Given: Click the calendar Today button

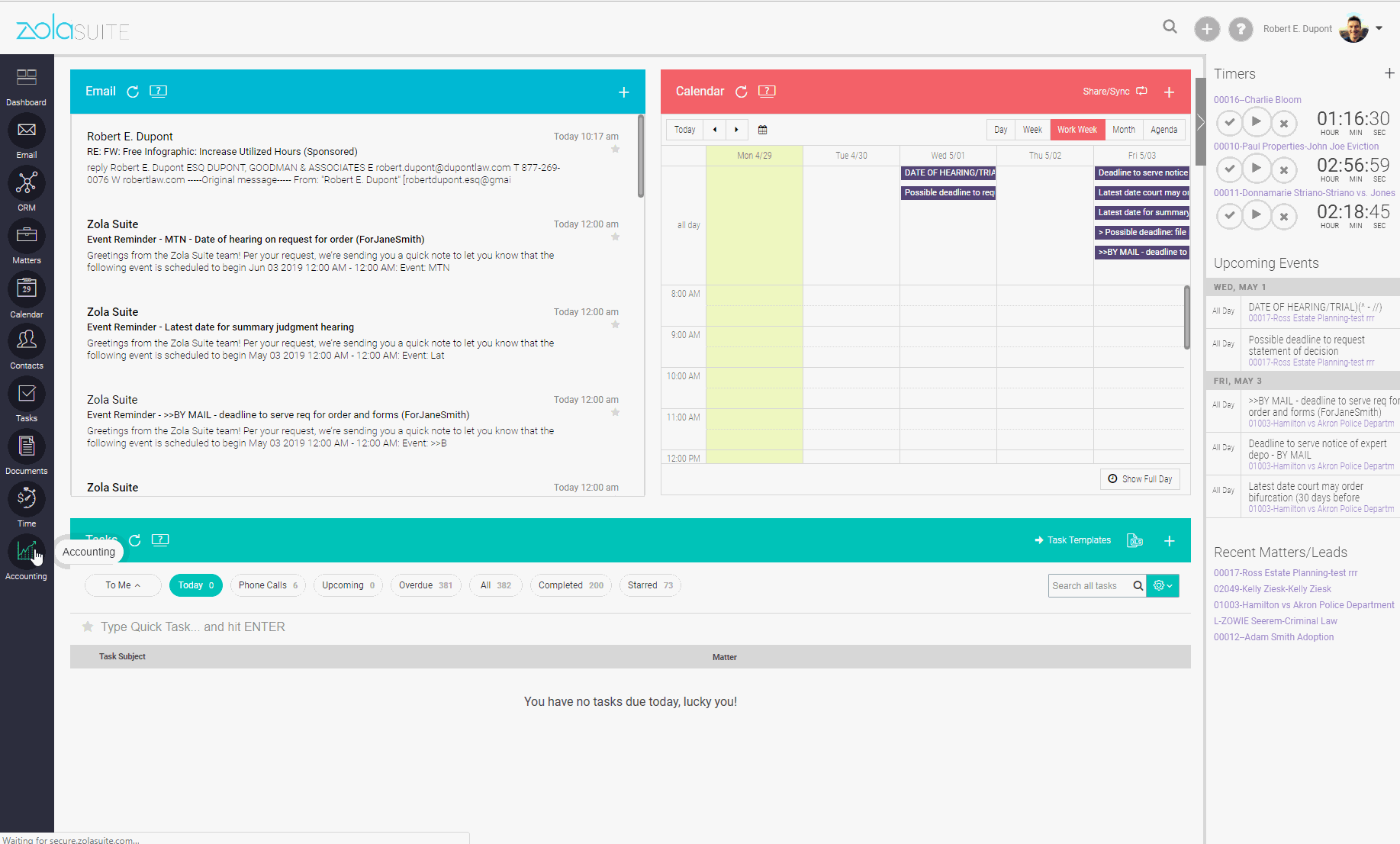Looking at the screenshot, I should 684,130.
